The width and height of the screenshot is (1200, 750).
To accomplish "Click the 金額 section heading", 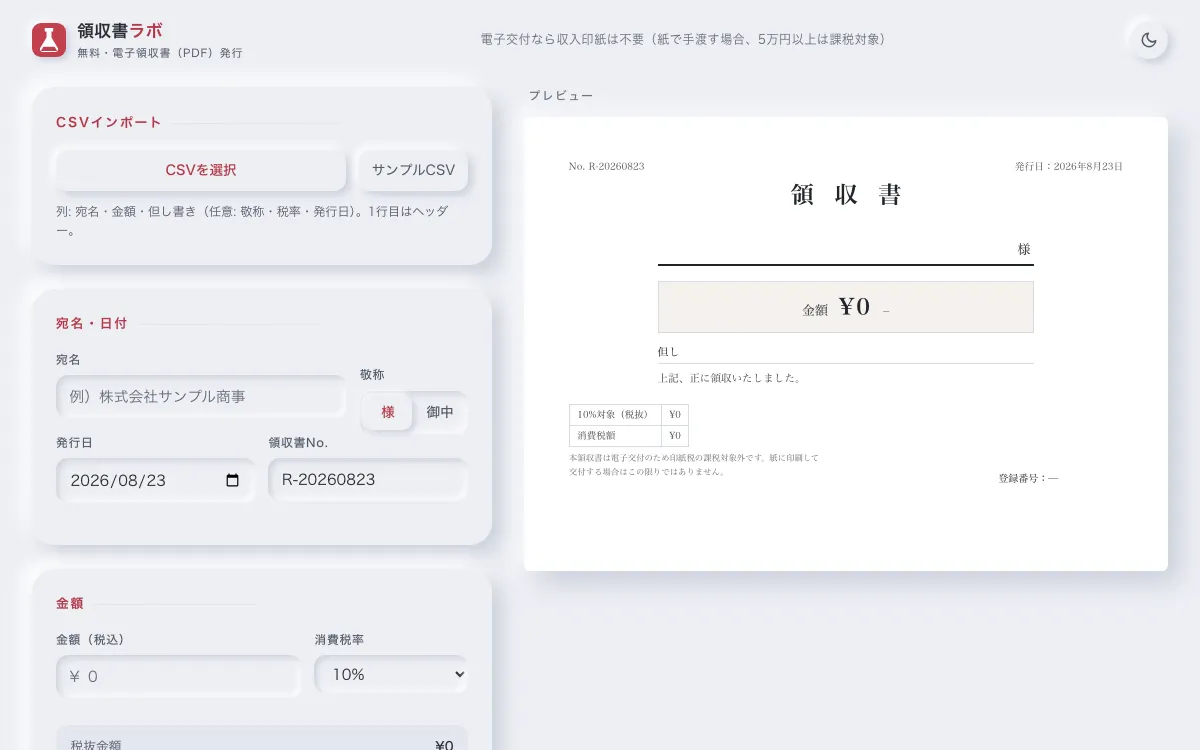I will [70, 603].
